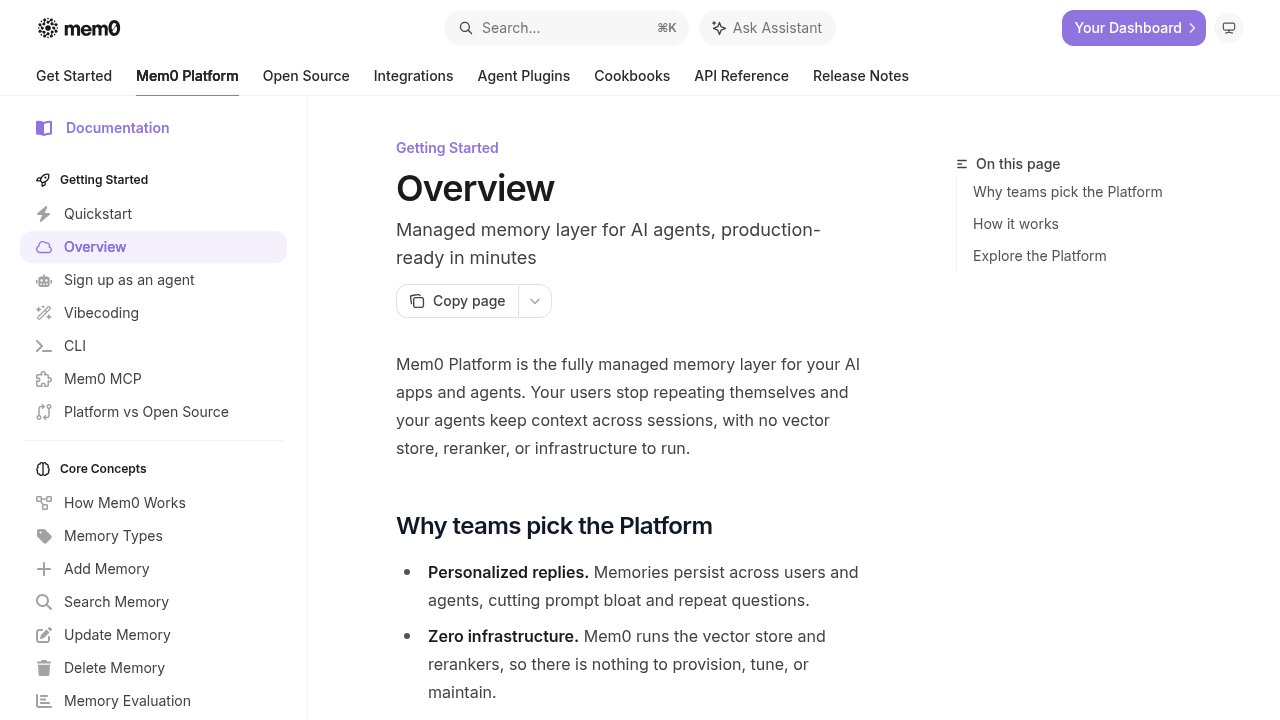Toggle the theme mode monitor icon
This screenshot has height=720, width=1280.
pos(1229,28)
